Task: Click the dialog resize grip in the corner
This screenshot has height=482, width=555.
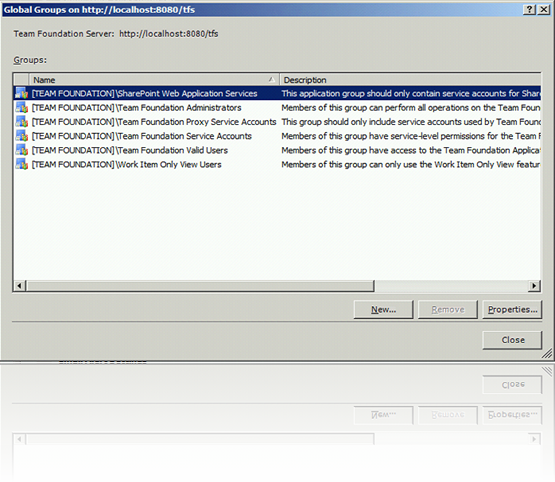Action: tap(547, 353)
